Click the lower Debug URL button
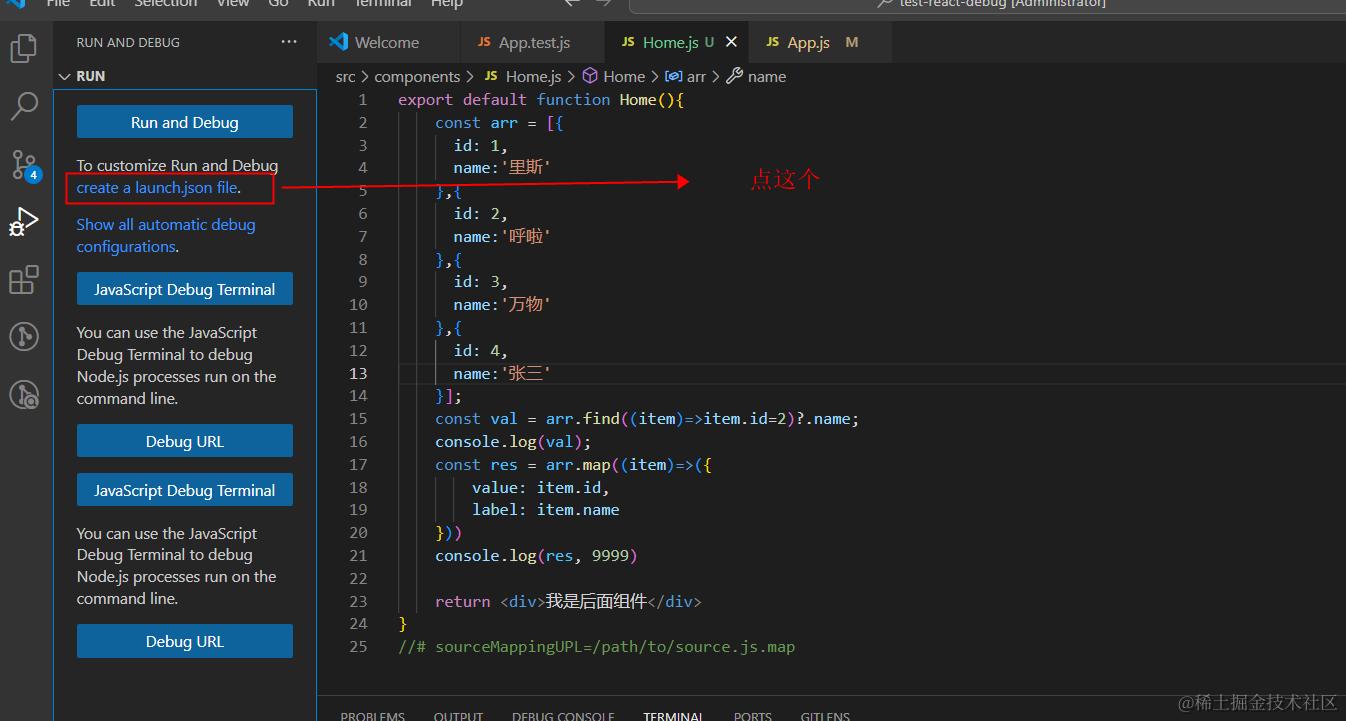Viewport: 1346px width, 721px height. pos(185,641)
